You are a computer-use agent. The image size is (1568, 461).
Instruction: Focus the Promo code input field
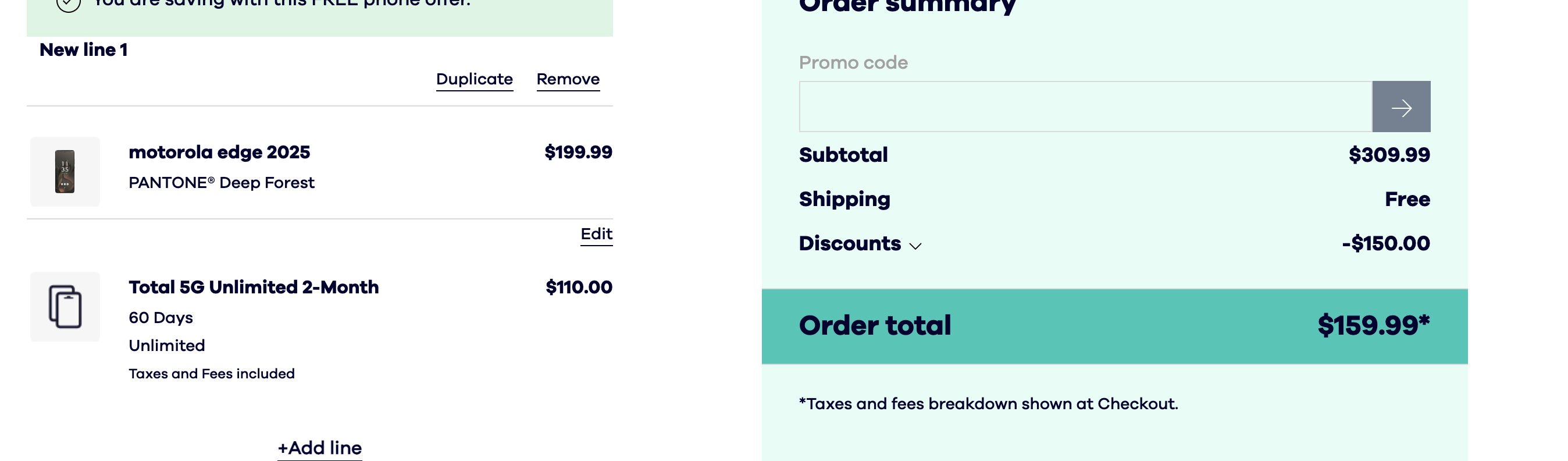tap(1085, 107)
